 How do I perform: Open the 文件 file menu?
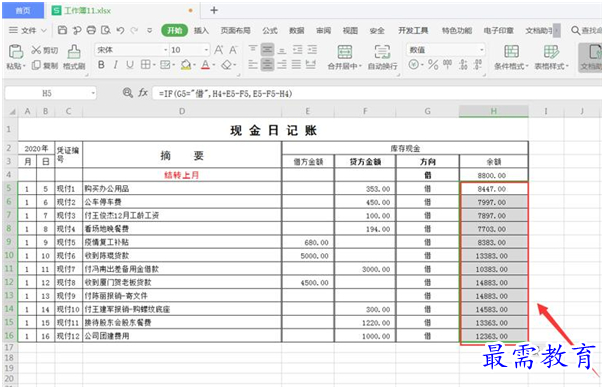[27, 30]
